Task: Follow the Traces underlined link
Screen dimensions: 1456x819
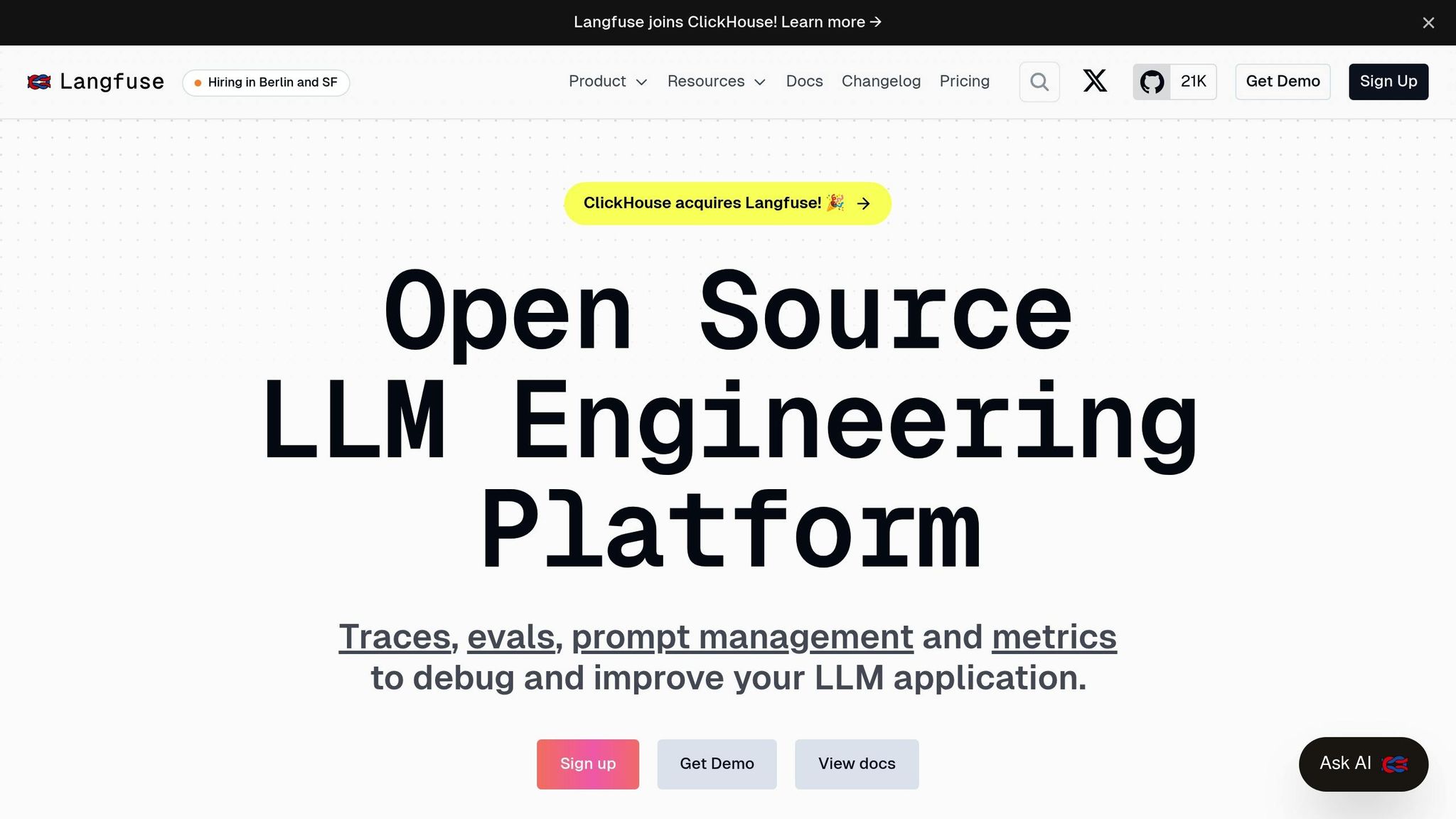Action: click(x=395, y=637)
